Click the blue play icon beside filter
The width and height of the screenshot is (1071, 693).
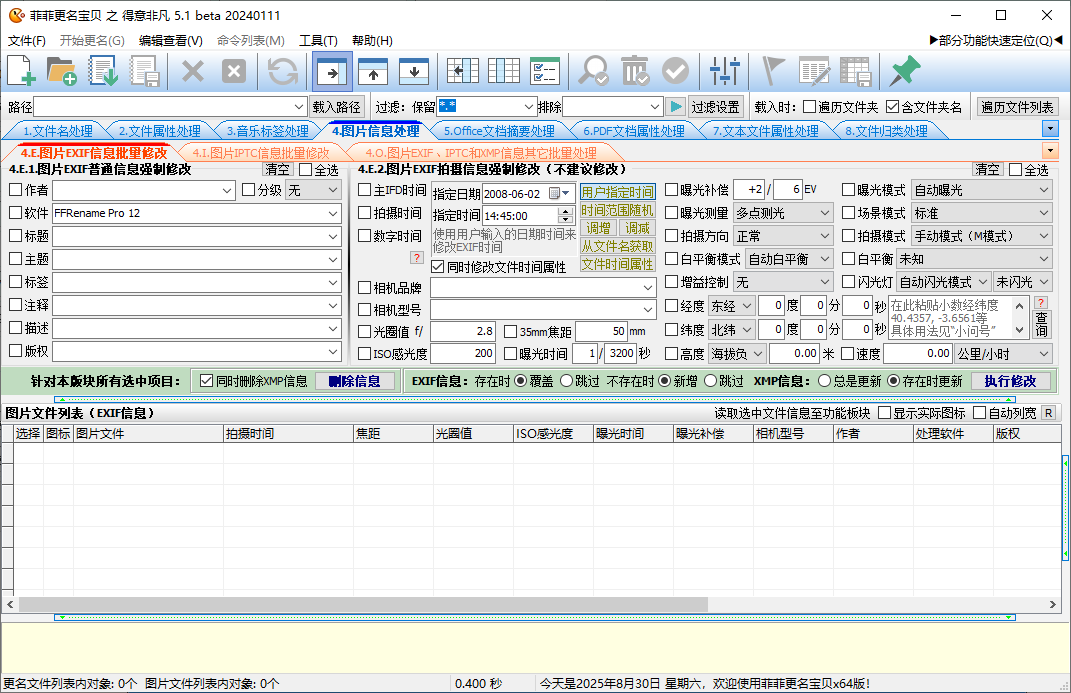pyautogui.click(x=676, y=107)
